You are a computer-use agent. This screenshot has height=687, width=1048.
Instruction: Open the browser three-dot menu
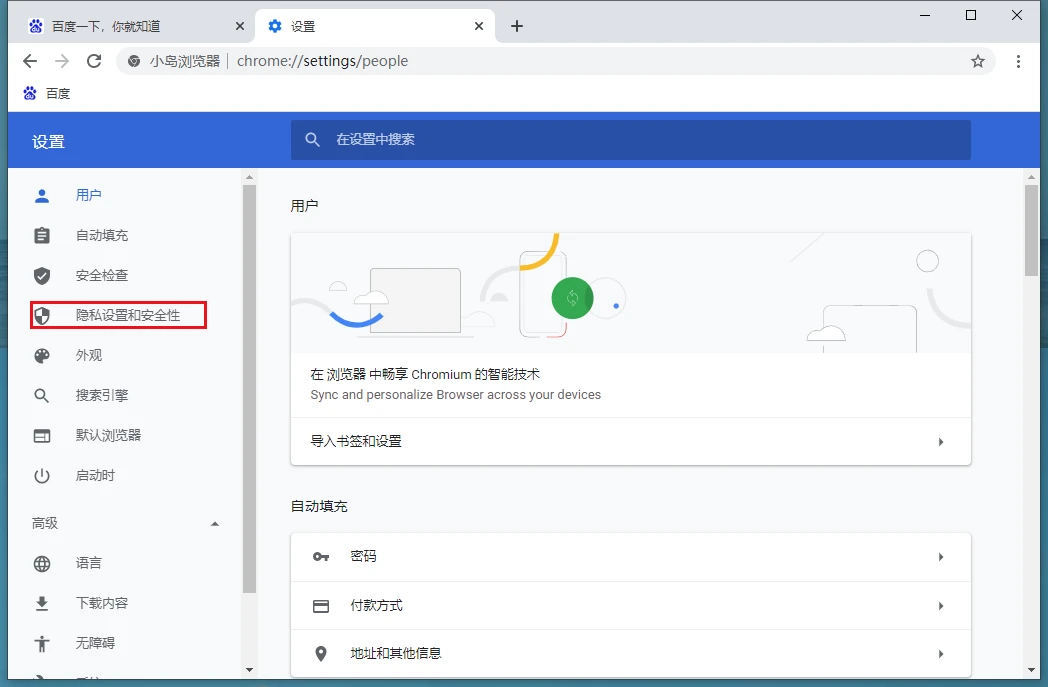[1018, 61]
